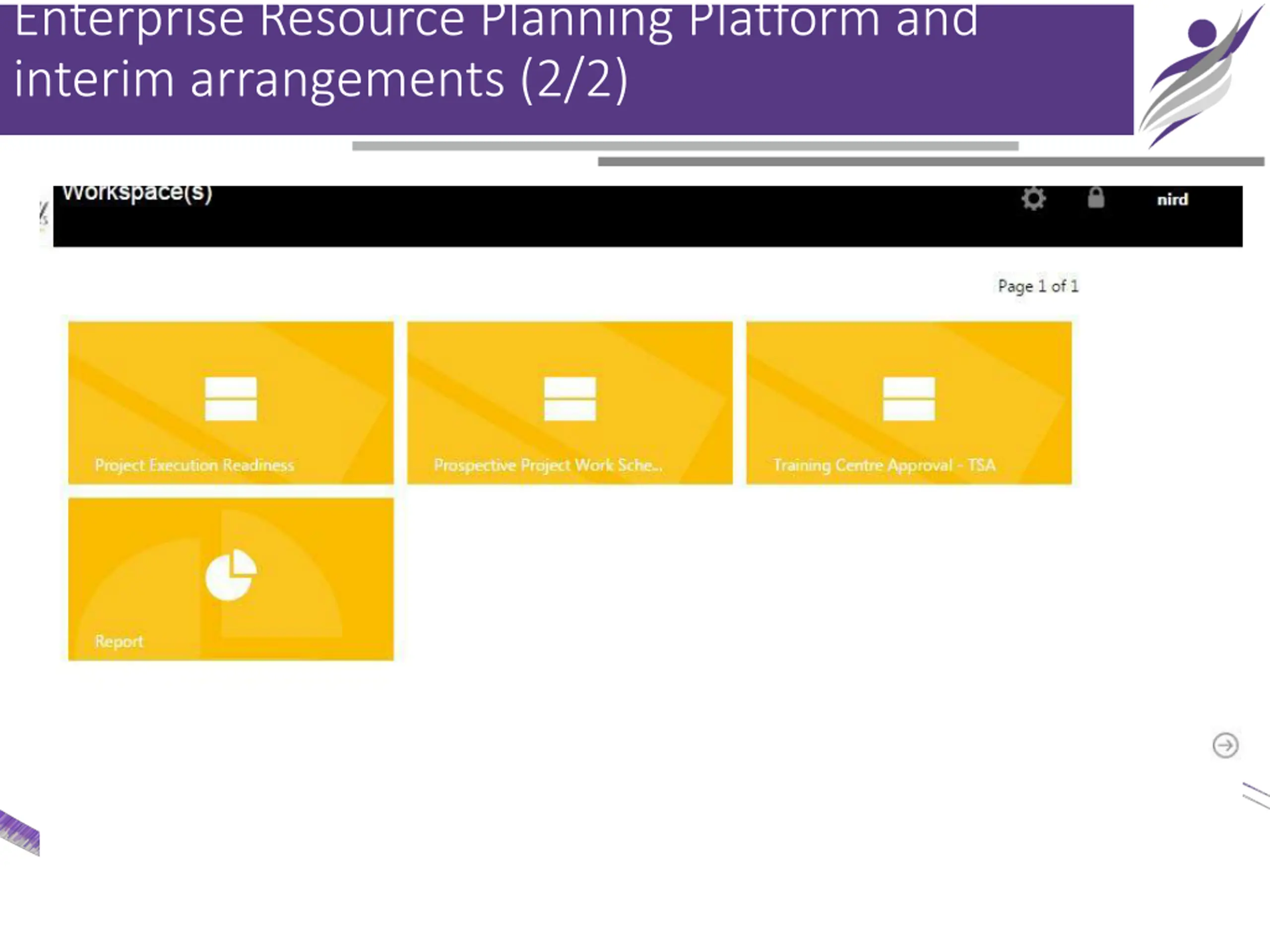Open the Training Centre Approval - TSA tile
The width and height of the screenshot is (1270, 952).
click(x=909, y=403)
